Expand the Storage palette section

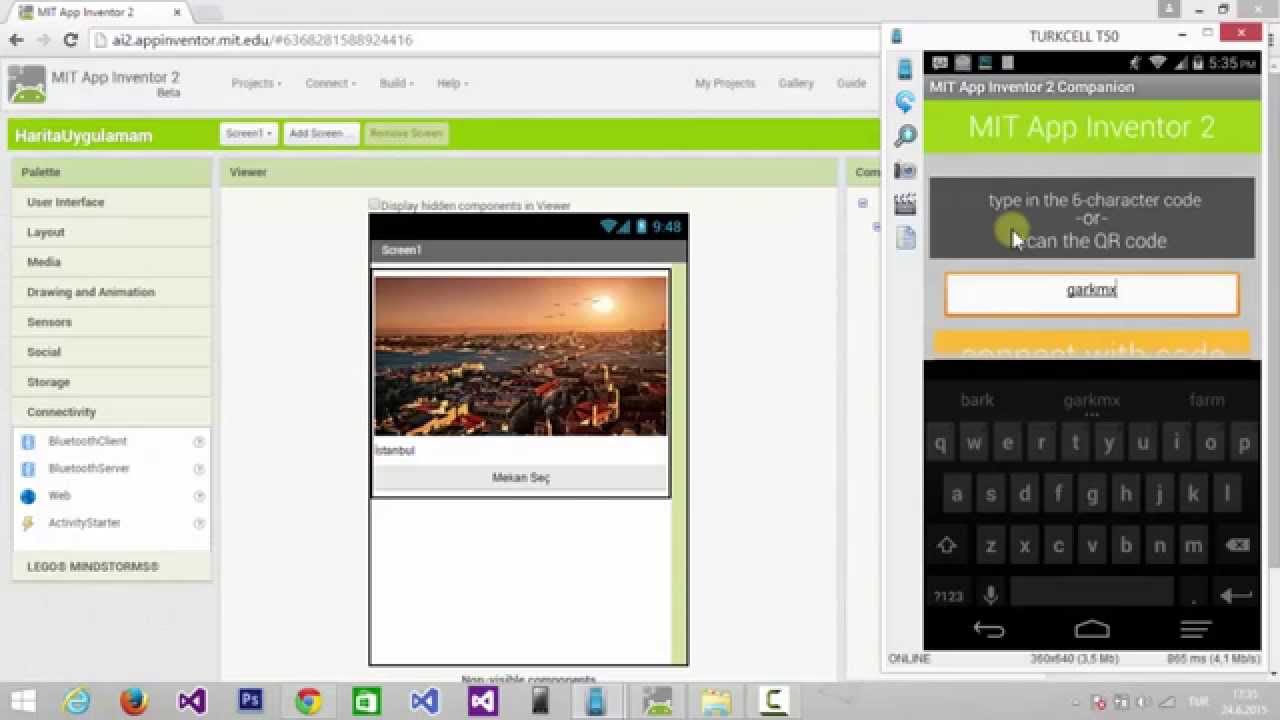pos(112,382)
